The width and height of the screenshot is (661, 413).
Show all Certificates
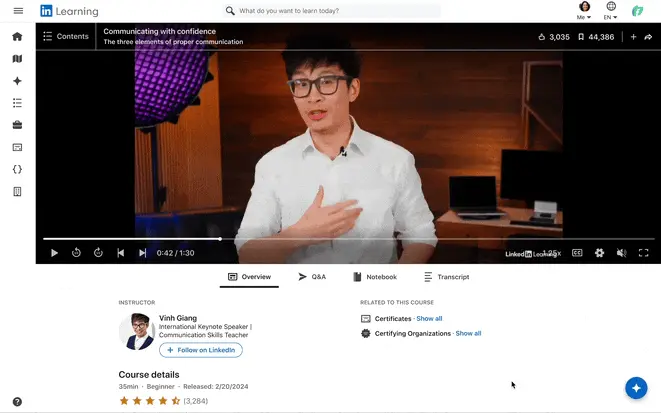point(429,319)
